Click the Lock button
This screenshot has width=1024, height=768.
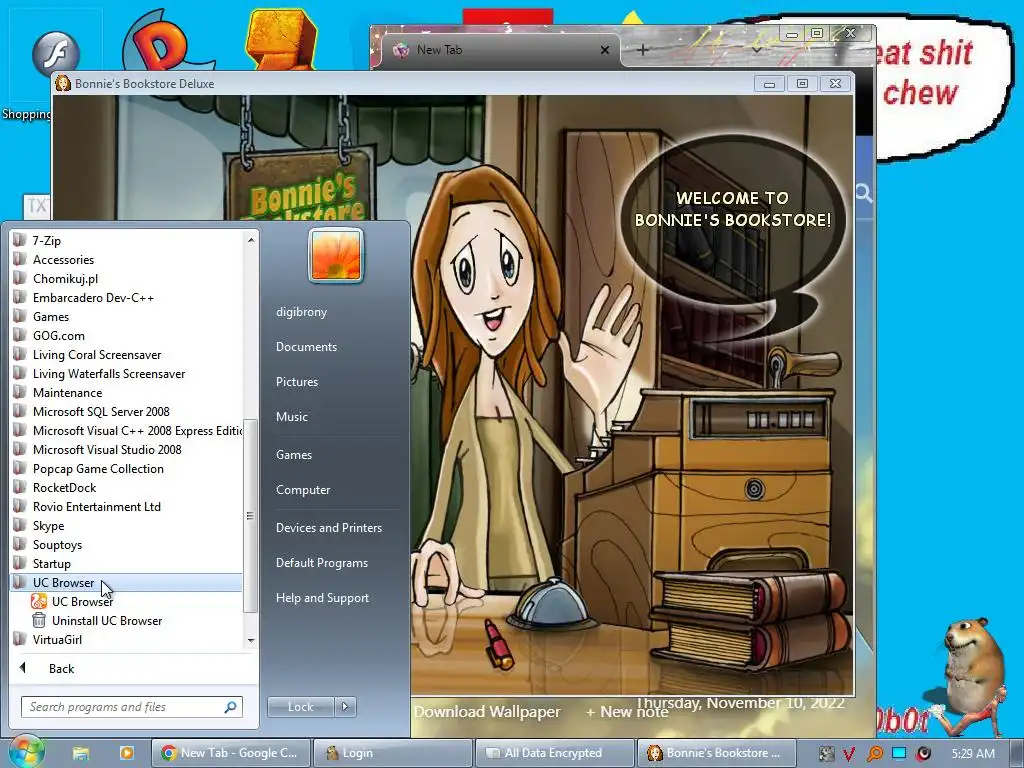click(300, 707)
